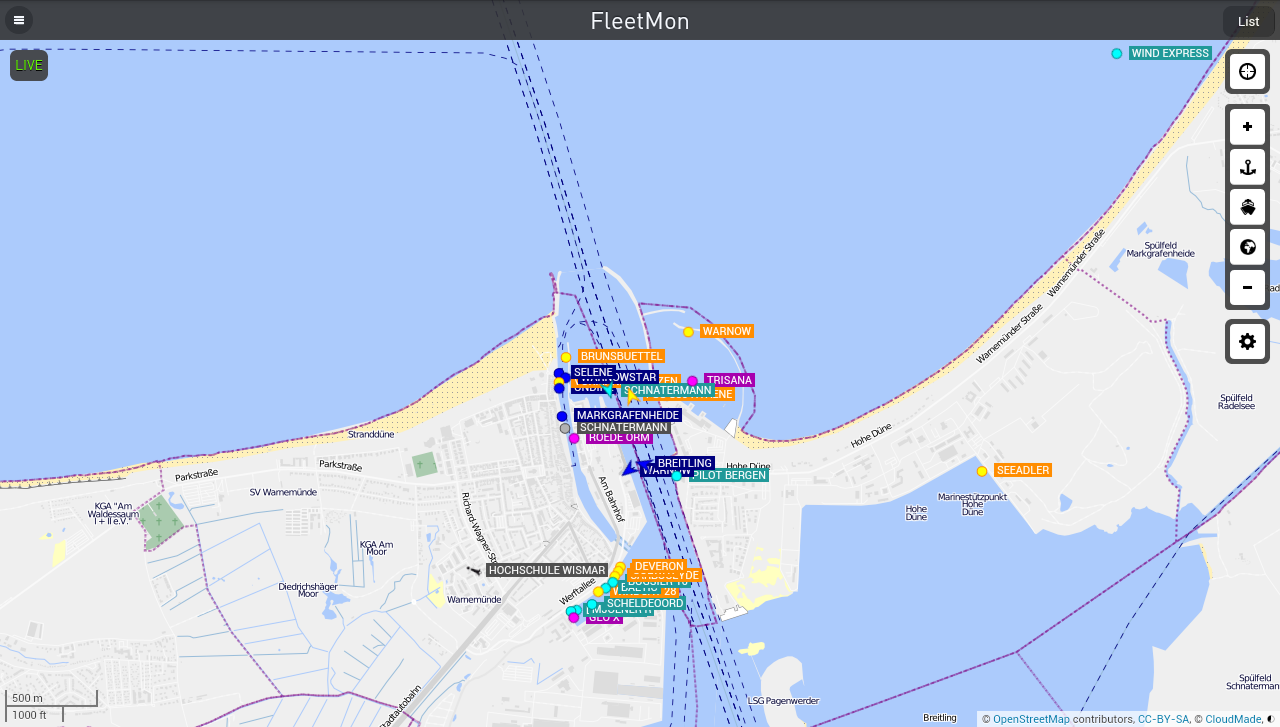Open ports with the anchor icon
The height and width of the screenshot is (727, 1280).
click(1247, 167)
